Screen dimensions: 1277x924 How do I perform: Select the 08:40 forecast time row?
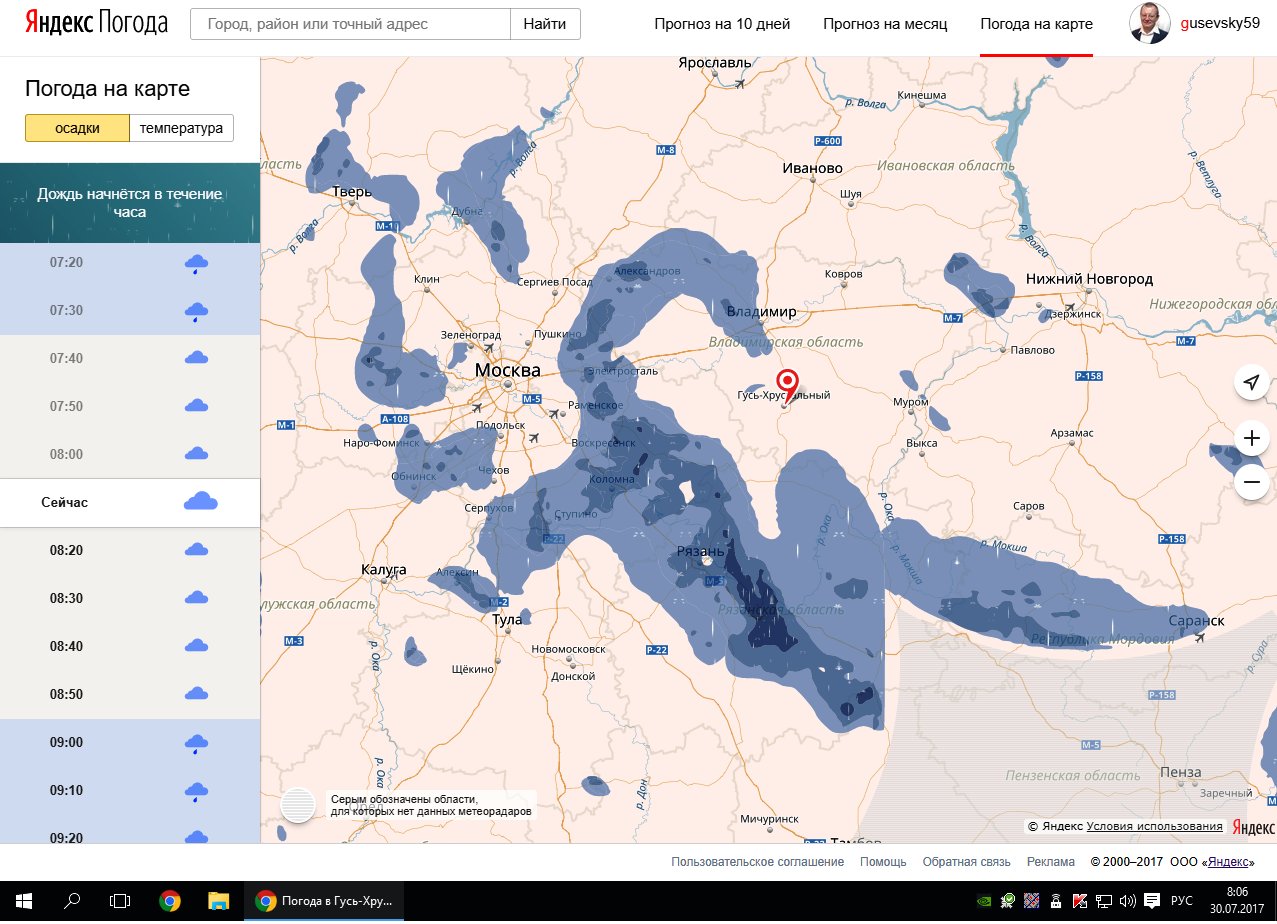click(x=130, y=646)
